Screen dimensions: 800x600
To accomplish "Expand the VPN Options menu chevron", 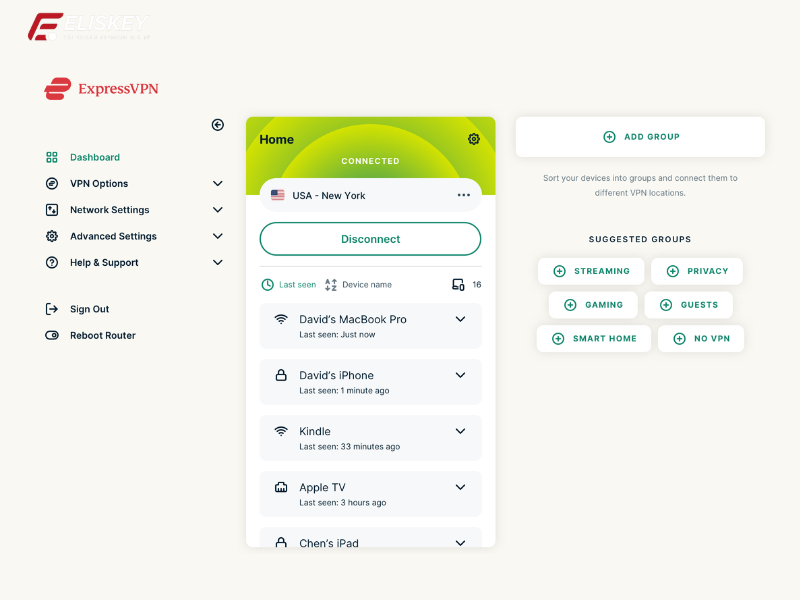I will 218,184.
